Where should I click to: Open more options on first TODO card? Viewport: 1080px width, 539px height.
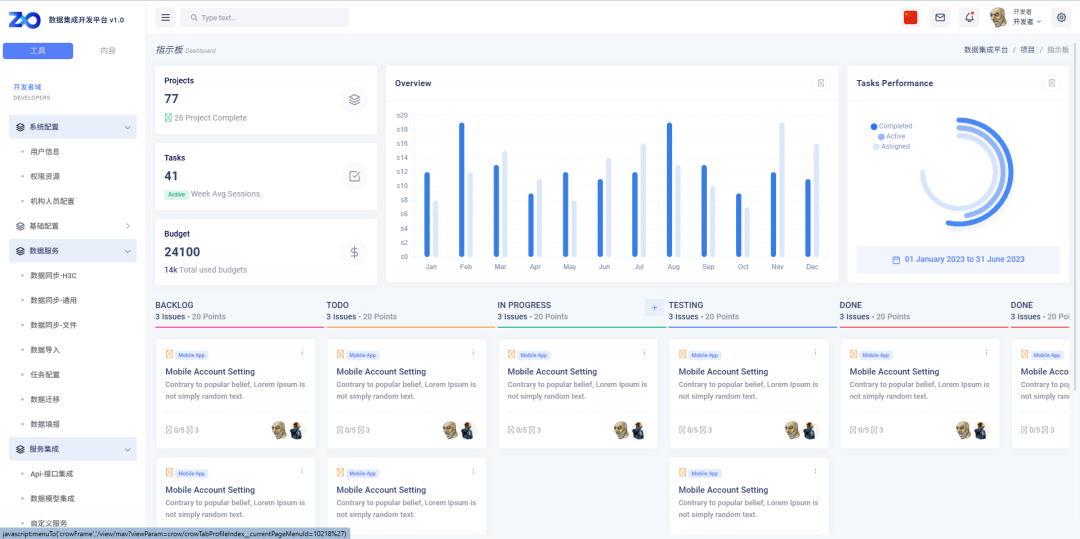click(x=473, y=352)
